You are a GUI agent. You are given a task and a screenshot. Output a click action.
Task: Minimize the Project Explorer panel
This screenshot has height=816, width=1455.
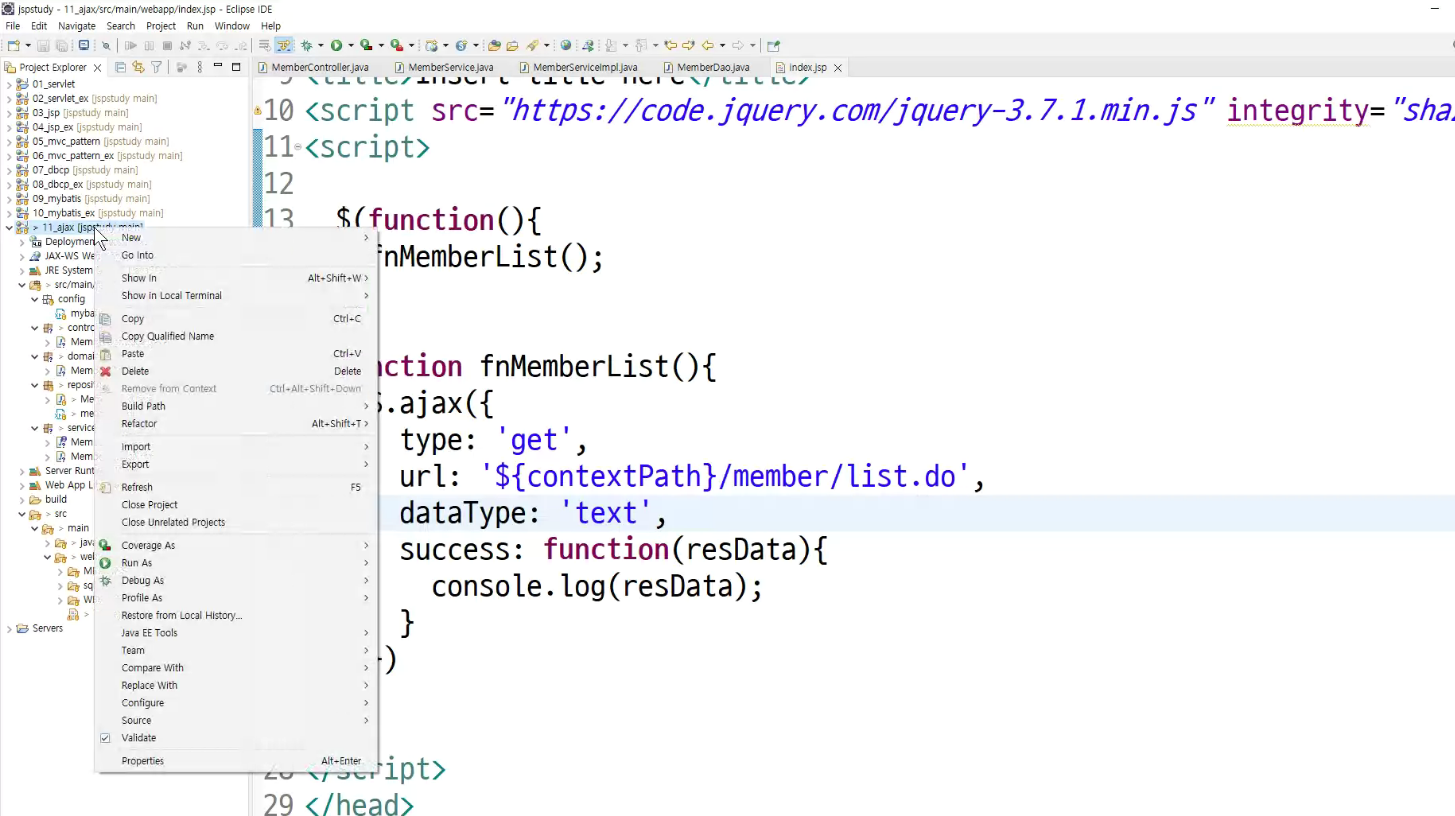pyautogui.click(x=219, y=67)
